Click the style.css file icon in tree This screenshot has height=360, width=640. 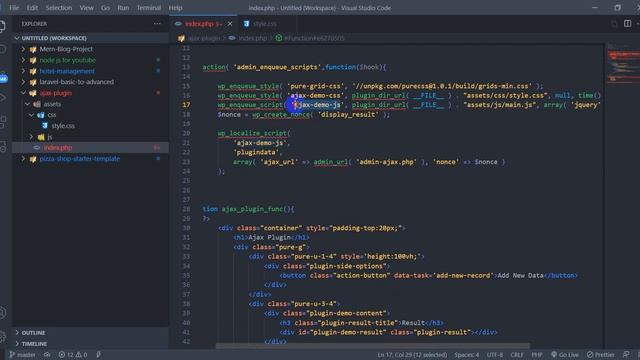[44, 126]
